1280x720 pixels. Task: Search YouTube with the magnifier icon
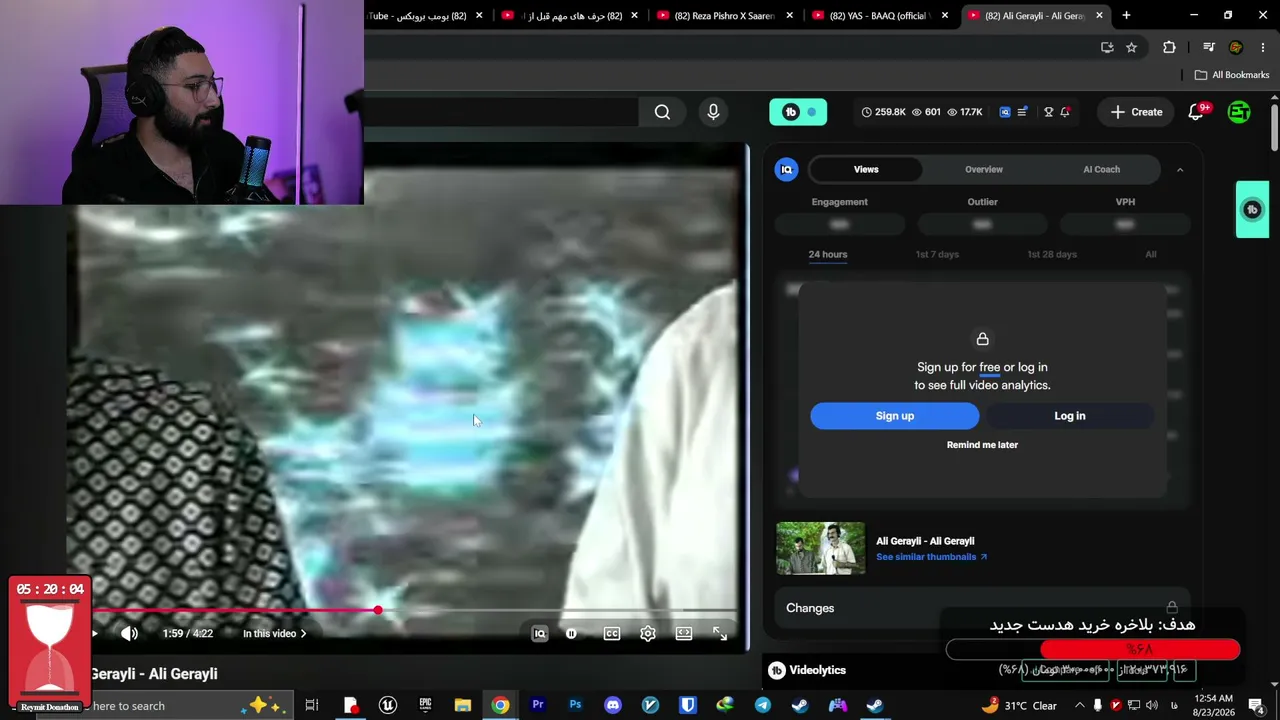point(662,112)
